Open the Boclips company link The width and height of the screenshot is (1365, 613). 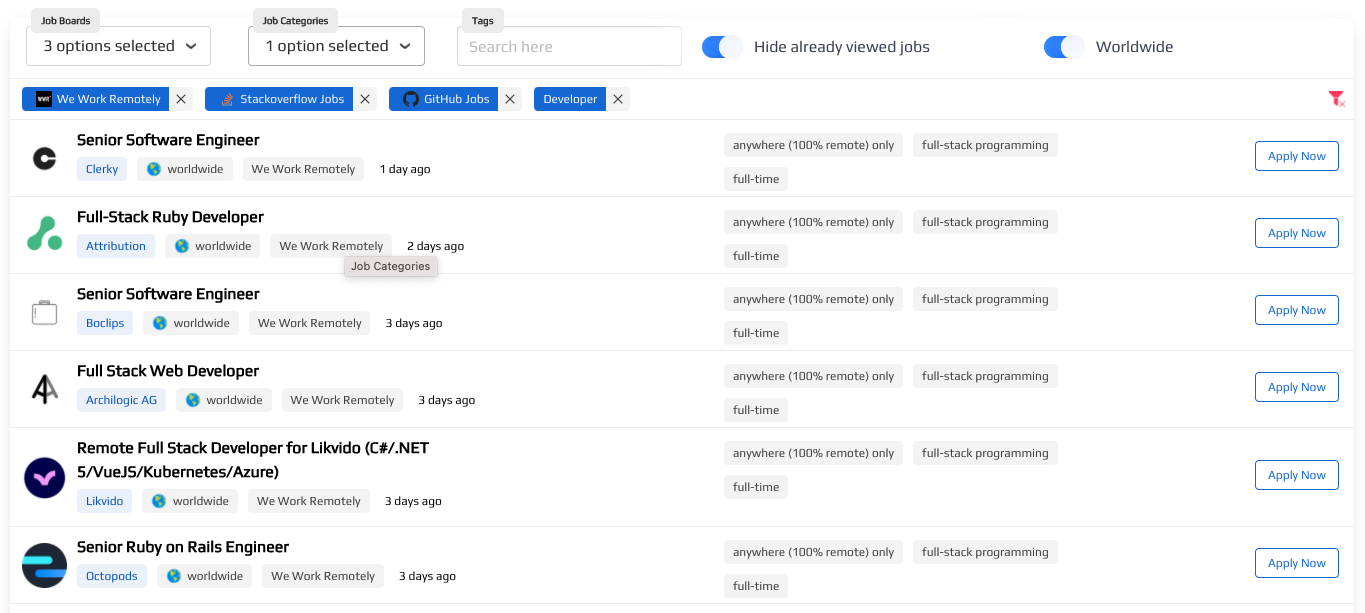pos(105,323)
